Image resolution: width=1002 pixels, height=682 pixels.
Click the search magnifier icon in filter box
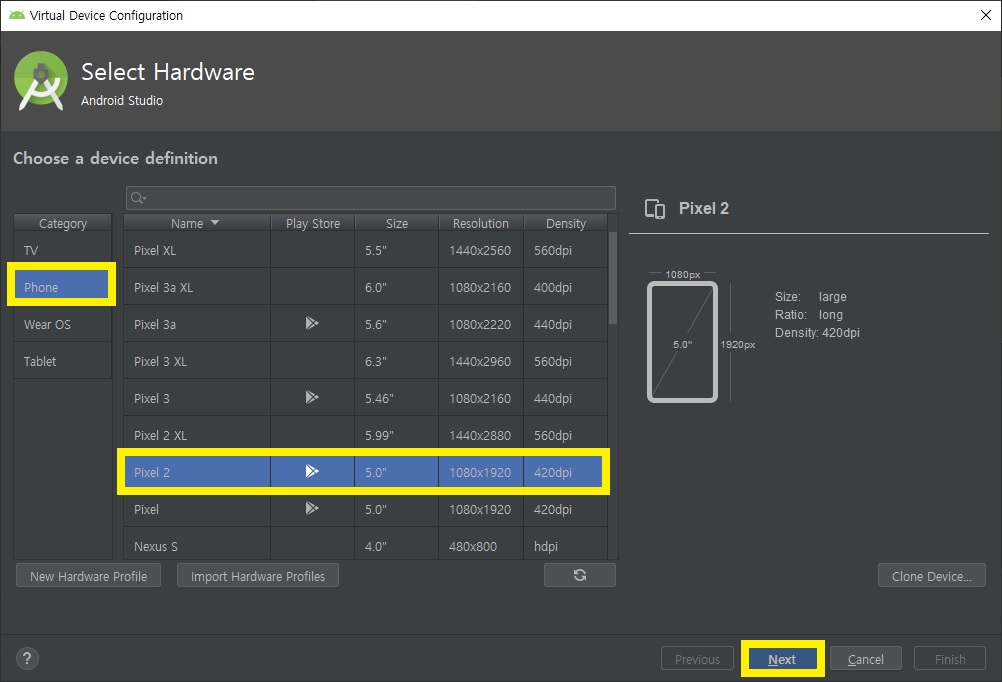coord(137,198)
